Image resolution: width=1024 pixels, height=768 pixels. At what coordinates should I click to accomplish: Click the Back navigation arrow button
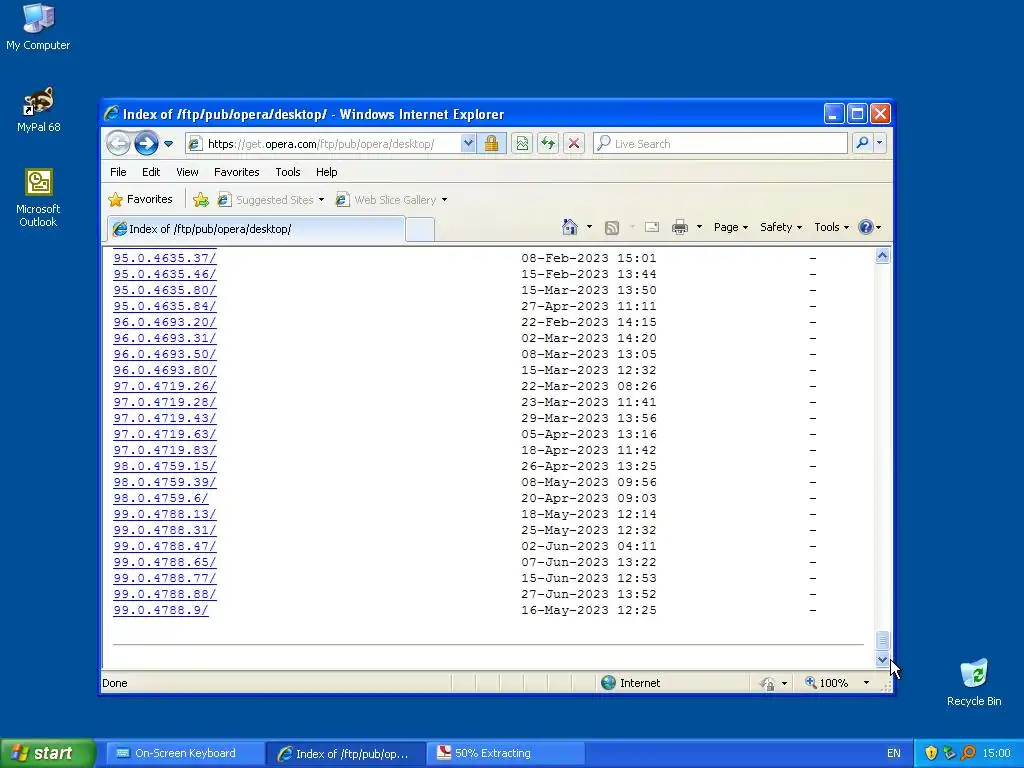coord(118,143)
